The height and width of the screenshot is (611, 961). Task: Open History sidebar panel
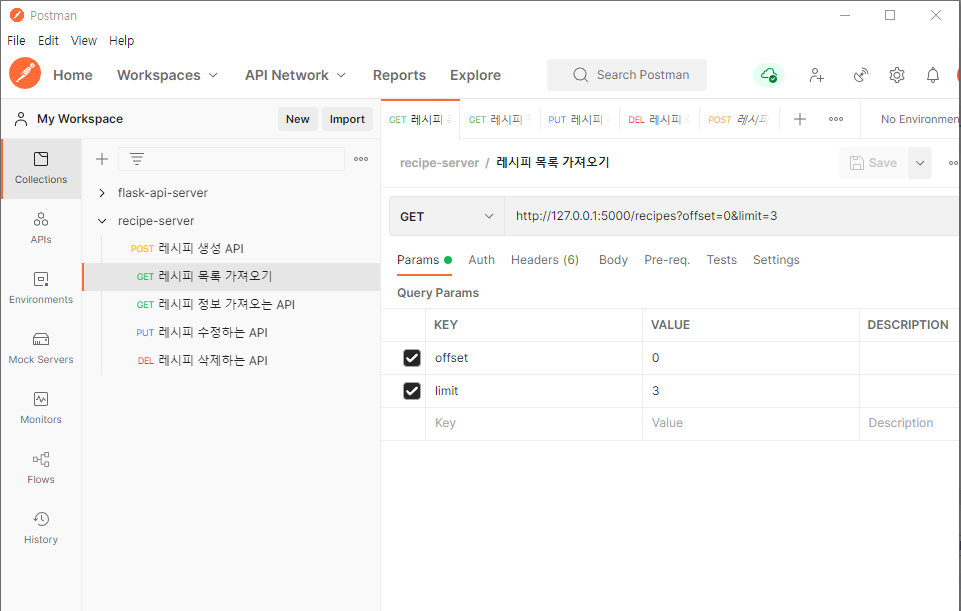click(41, 528)
